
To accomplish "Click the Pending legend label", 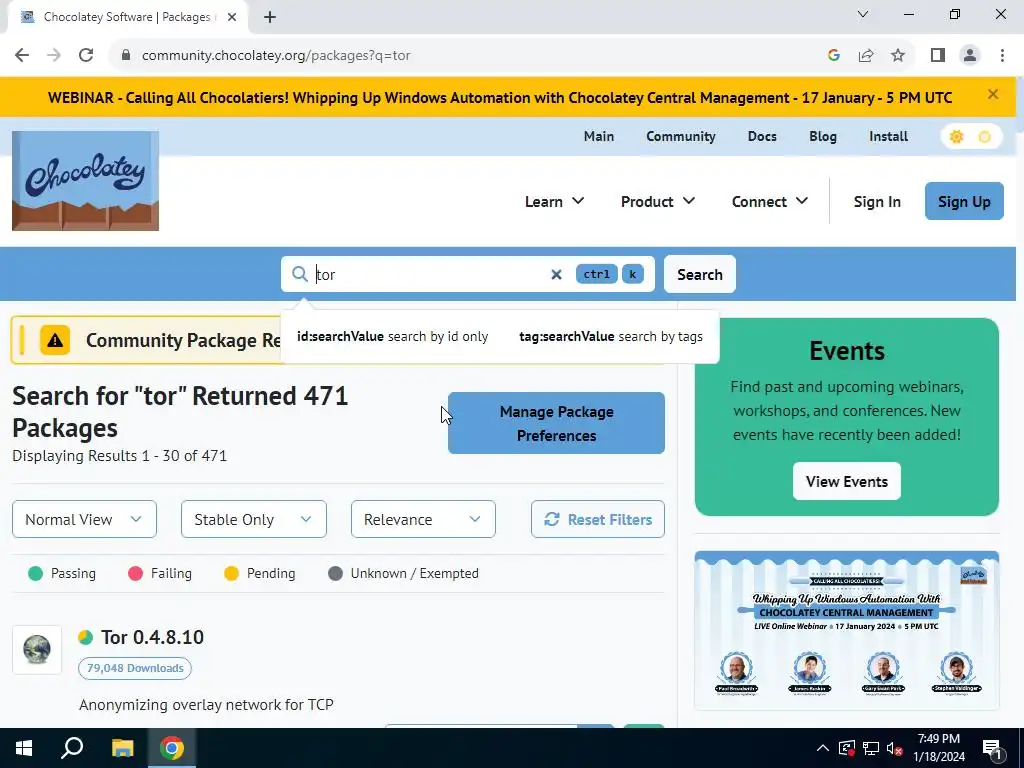I will pyautogui.click(x=271, y=573).
